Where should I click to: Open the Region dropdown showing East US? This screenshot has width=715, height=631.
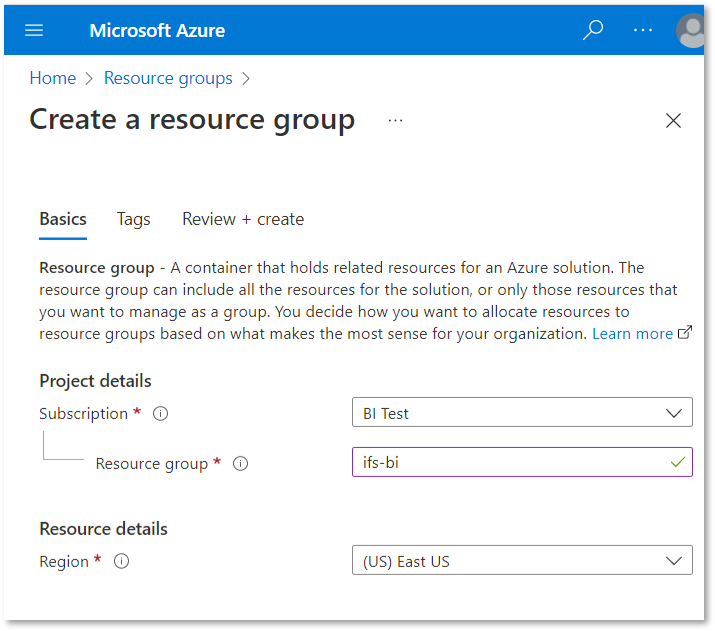pos(522,560)
